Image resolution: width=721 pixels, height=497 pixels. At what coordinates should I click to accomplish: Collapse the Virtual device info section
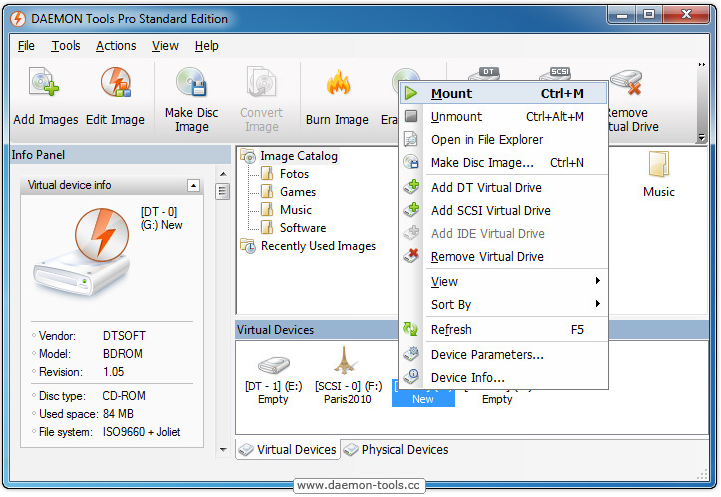[x=194, y=185]
